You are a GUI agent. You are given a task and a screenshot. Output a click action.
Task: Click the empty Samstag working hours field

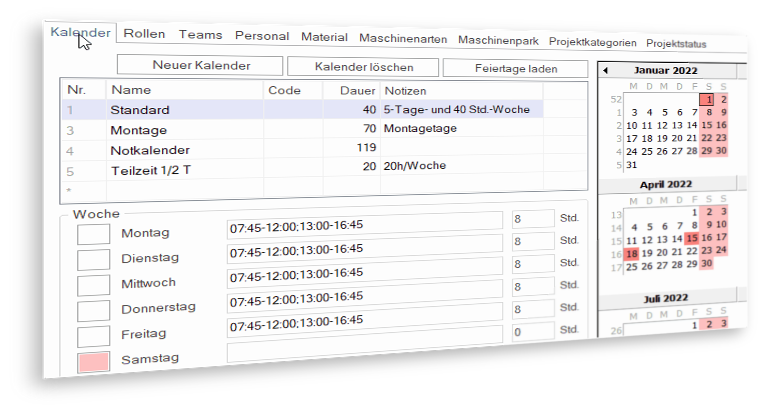coord(364,351)
